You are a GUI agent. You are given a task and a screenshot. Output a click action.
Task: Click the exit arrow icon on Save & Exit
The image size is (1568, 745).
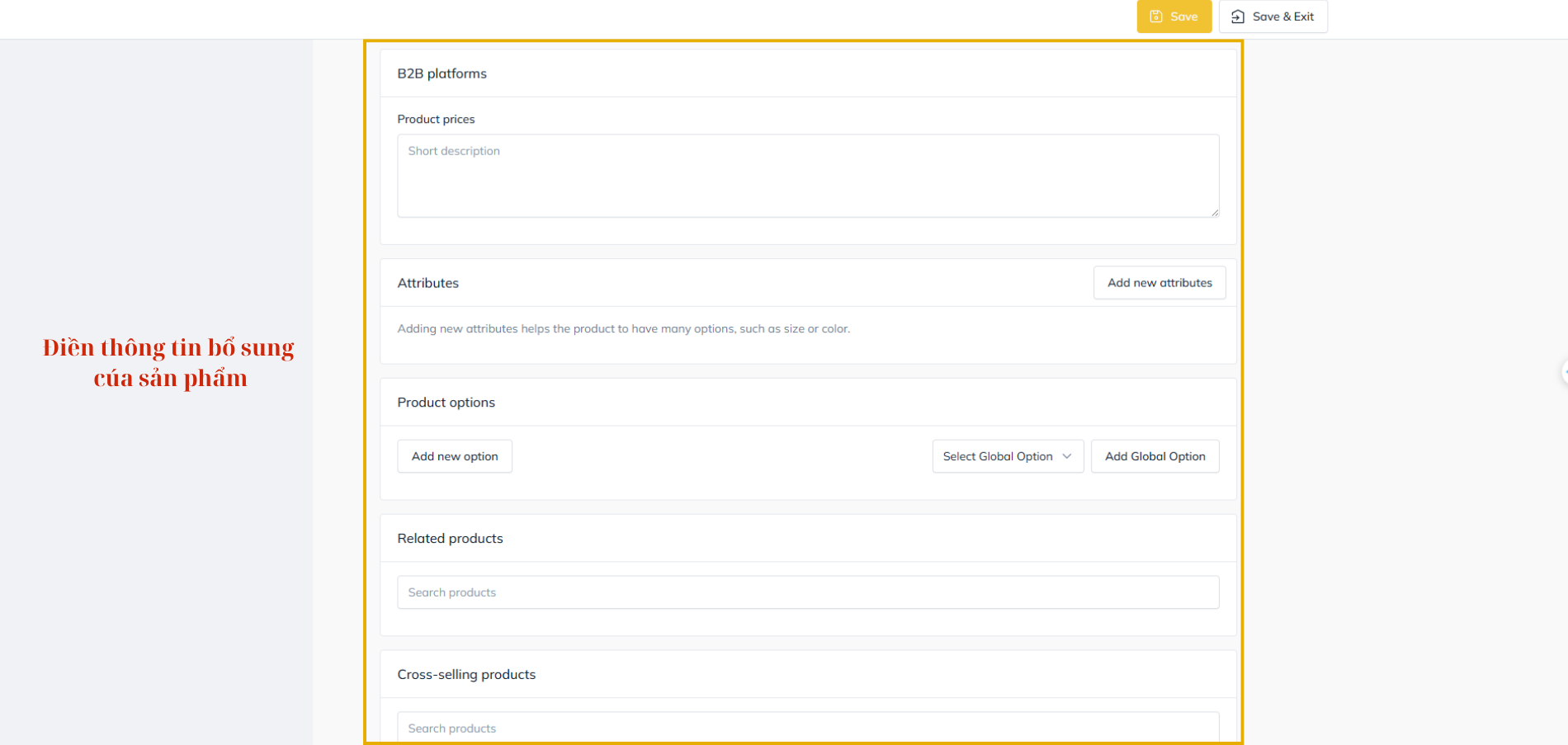[1238, 17]
